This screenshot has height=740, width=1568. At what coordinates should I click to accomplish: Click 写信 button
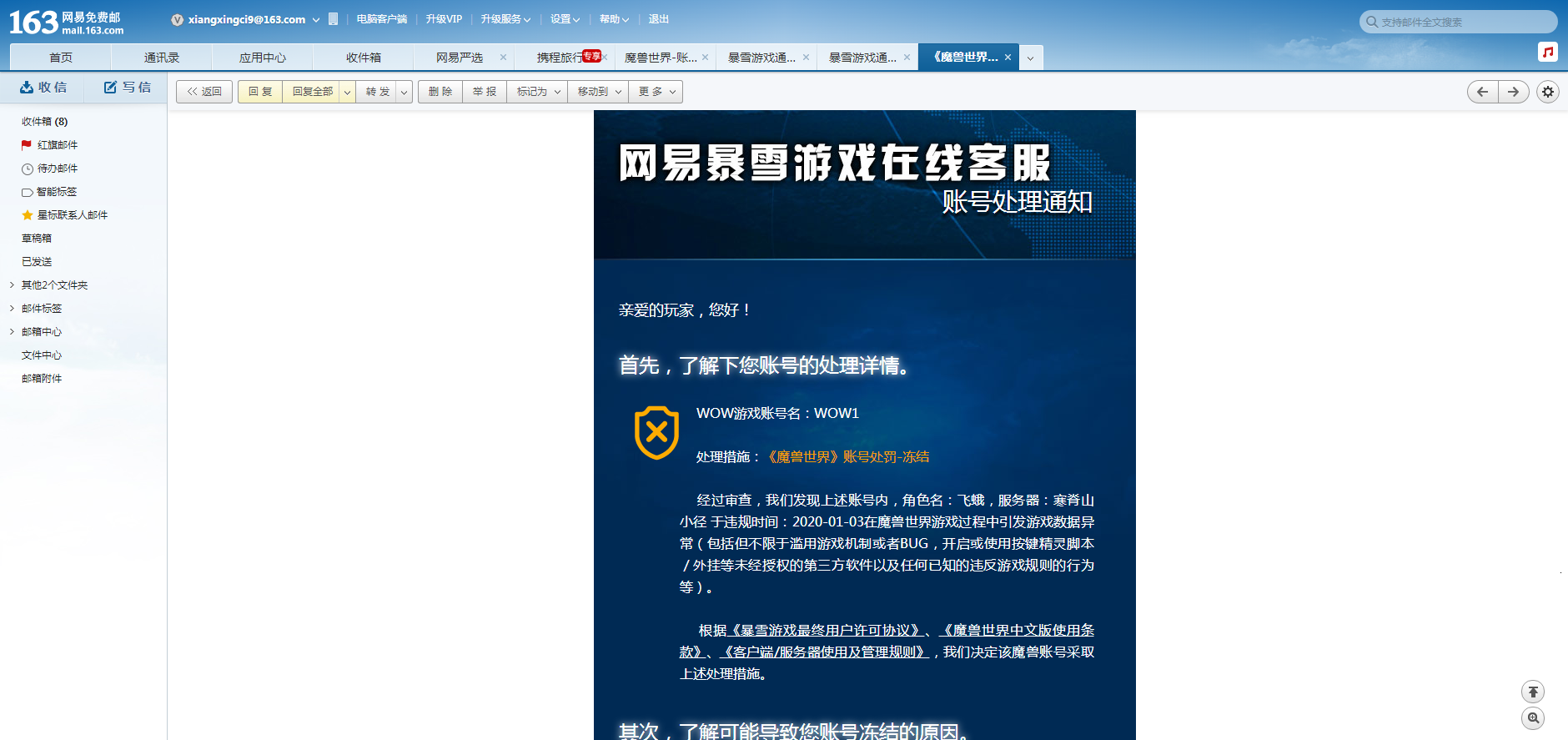coord(127,88)
